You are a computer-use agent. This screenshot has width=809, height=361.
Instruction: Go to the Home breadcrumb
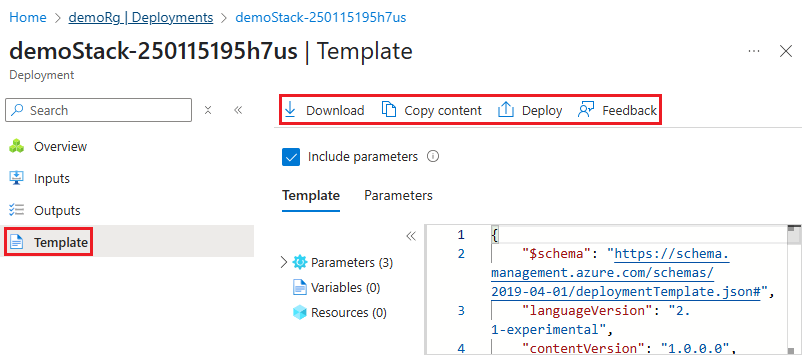click(x=28, y=17)
